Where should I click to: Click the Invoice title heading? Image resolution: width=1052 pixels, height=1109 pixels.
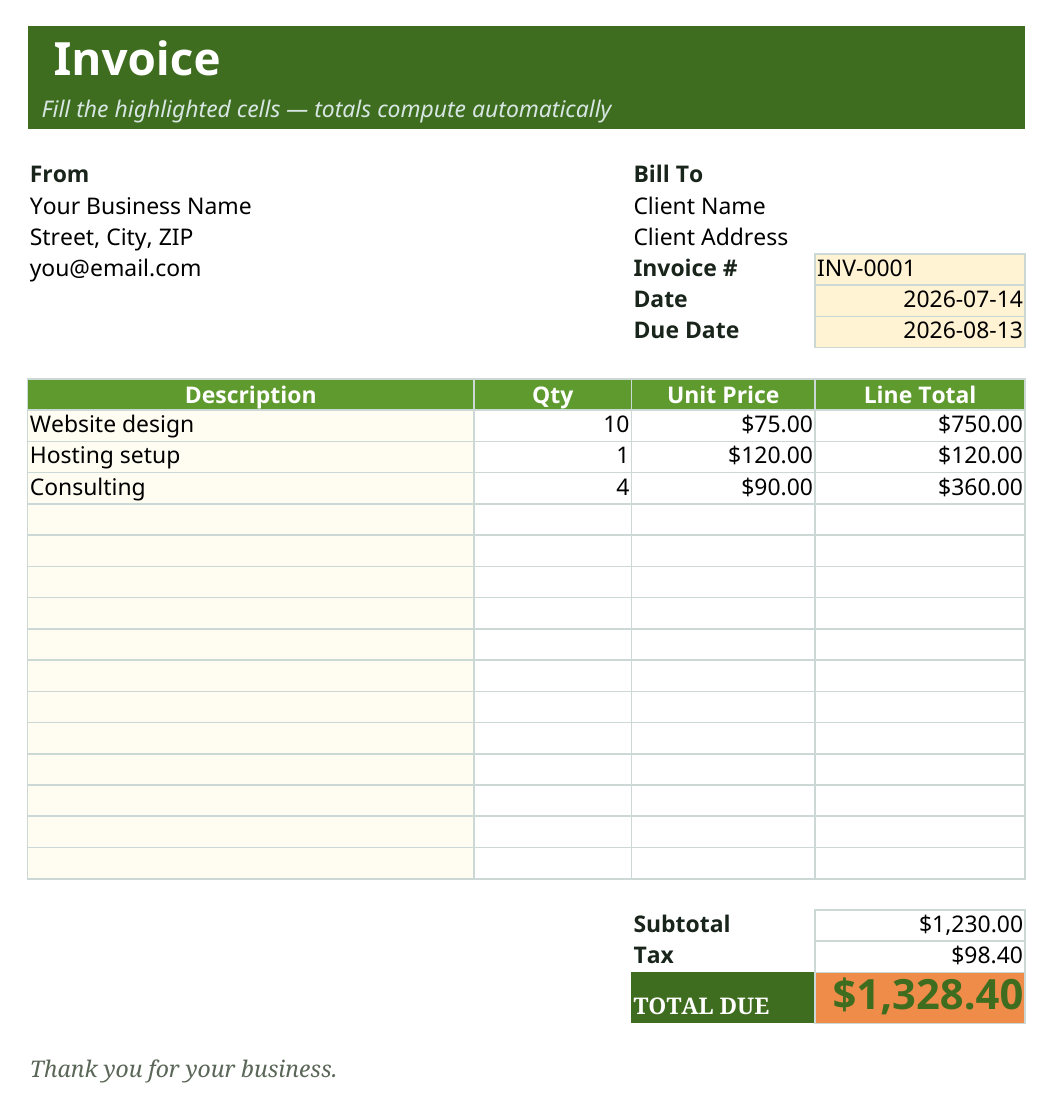tap(136, 59)
